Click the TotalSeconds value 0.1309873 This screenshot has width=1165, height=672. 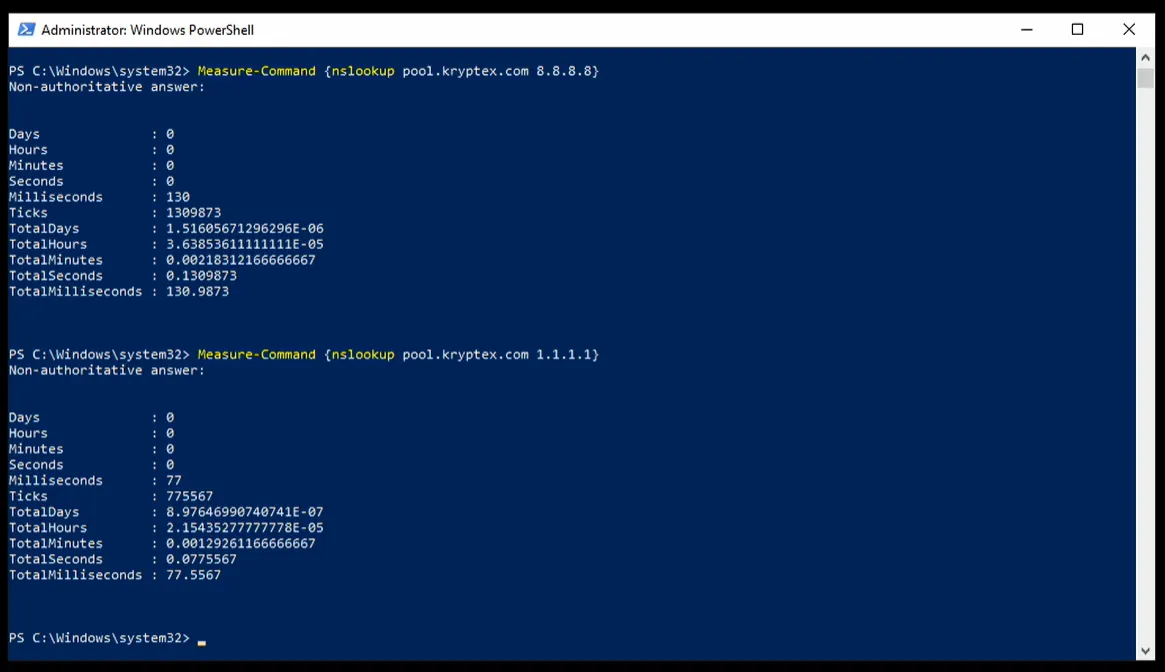tap(201, 276)
